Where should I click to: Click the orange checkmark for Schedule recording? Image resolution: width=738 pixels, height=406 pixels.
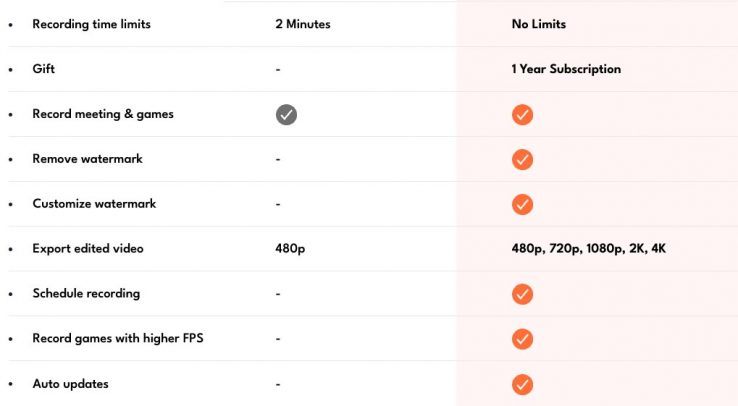pyautogui.click(x=522, y=294)
